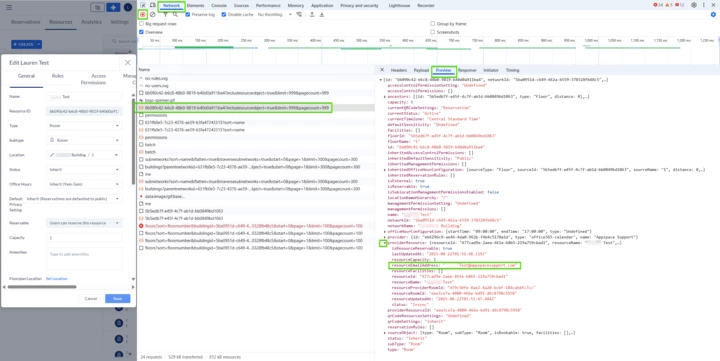Open the CREATE button dropdown arrow
Screen dimensions: 720x361
click(39, 44)
